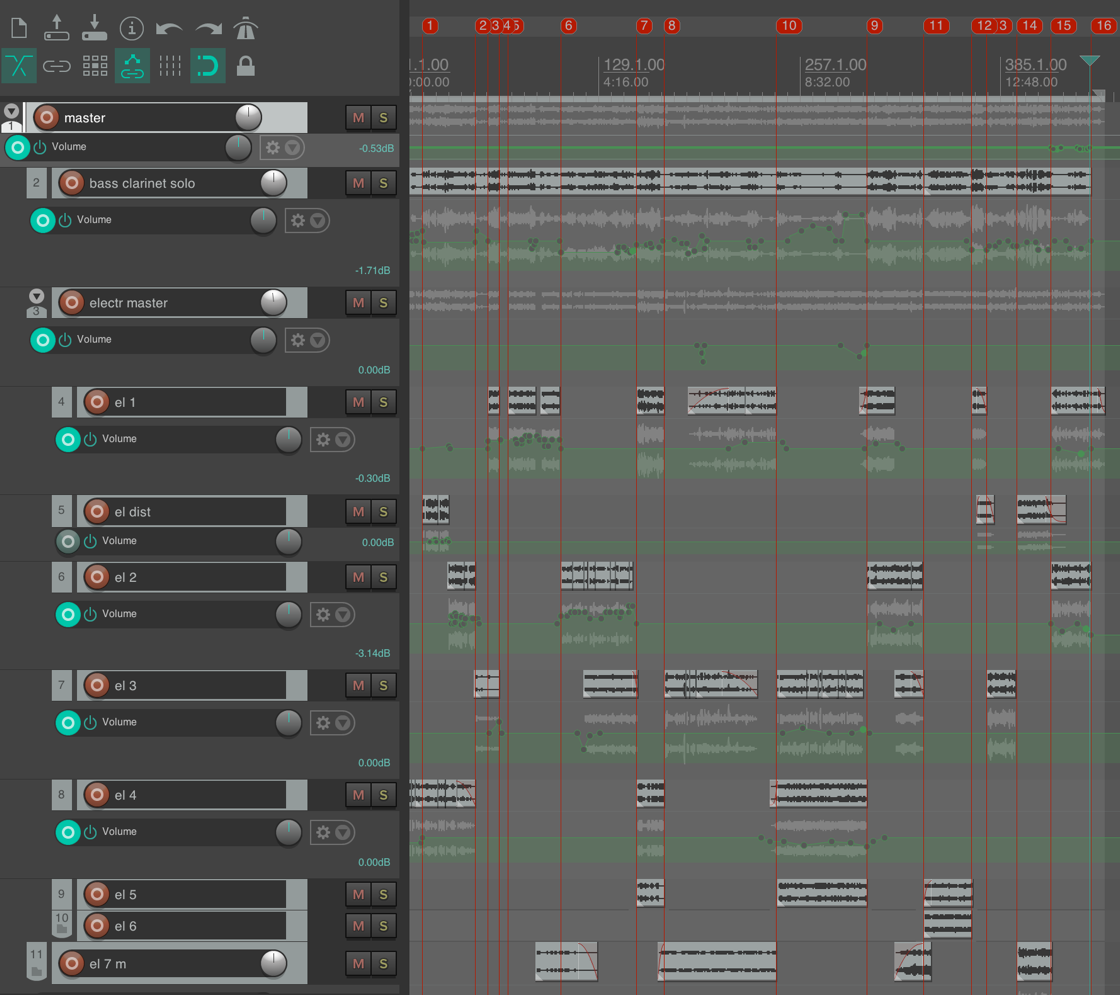
Task: Click the master track volume knob
Action: [248, 117]
